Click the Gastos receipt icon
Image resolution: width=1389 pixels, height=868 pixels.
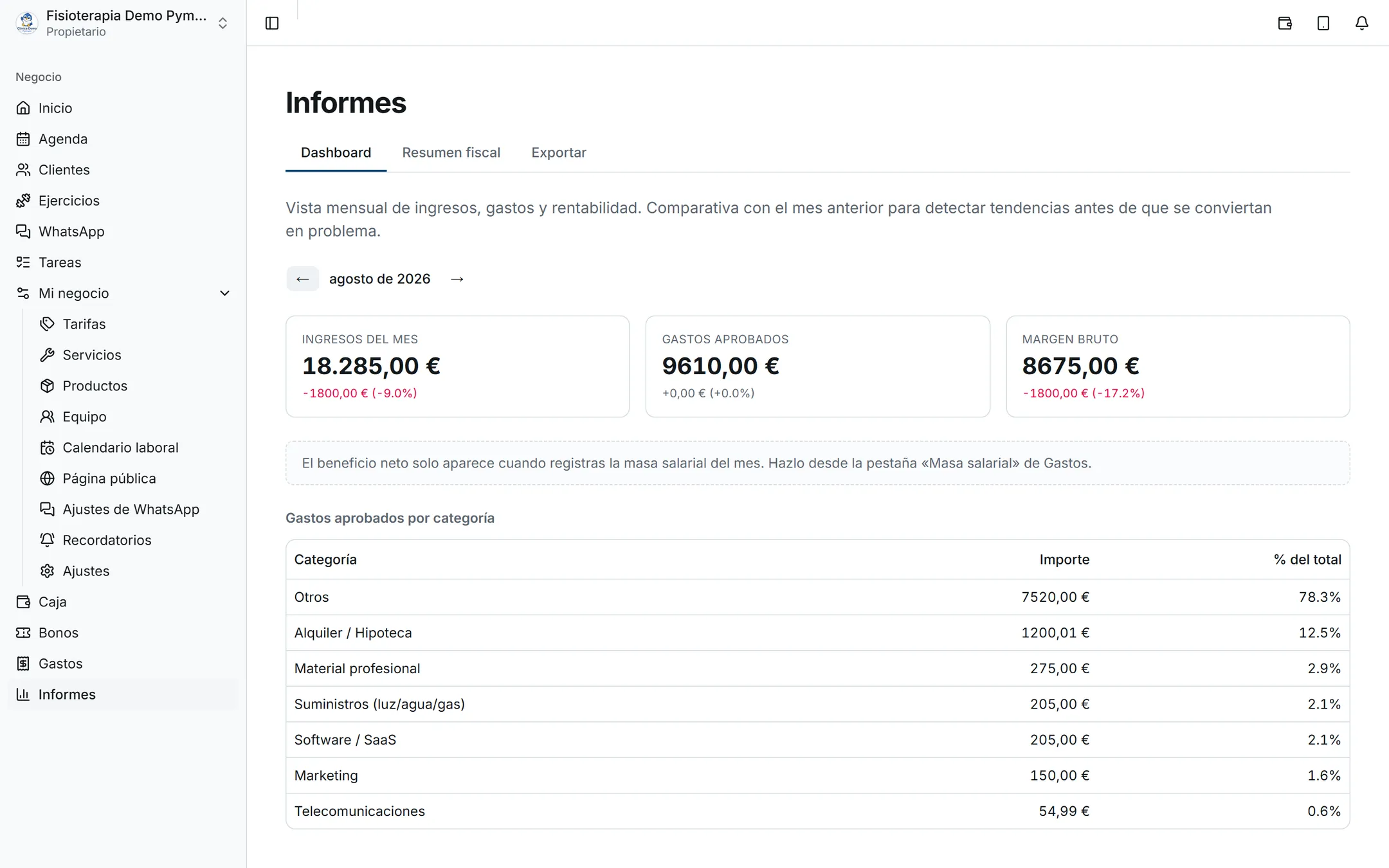[23, 664]
